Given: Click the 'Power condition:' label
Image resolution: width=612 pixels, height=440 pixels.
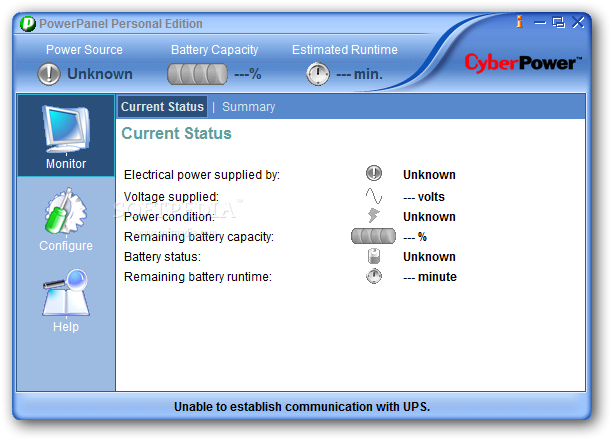Looking at the screenshot, I should click(x=169, y=217).
